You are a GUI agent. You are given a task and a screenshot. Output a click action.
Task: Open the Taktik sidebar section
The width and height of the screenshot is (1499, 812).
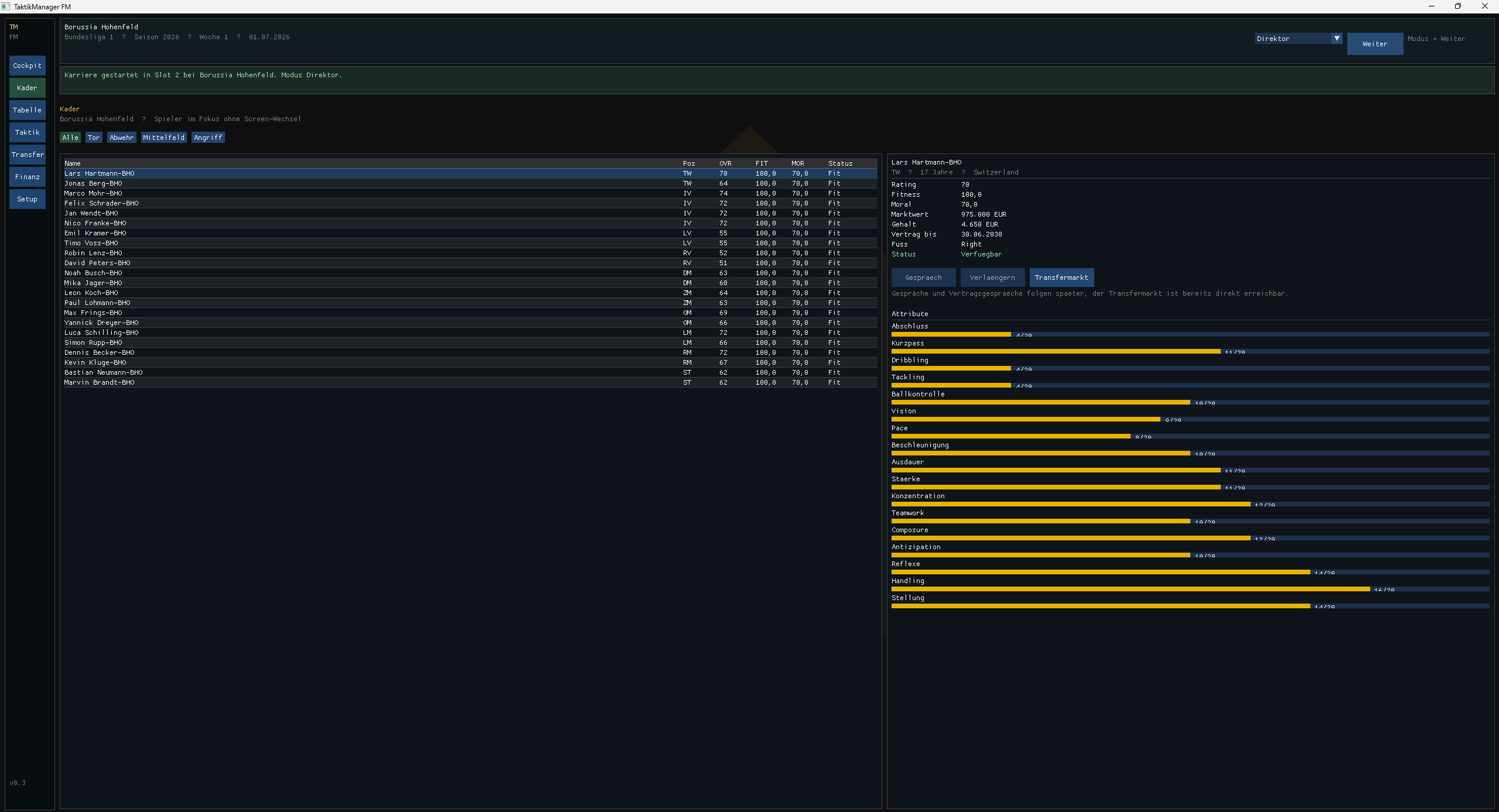click(27, 132)
